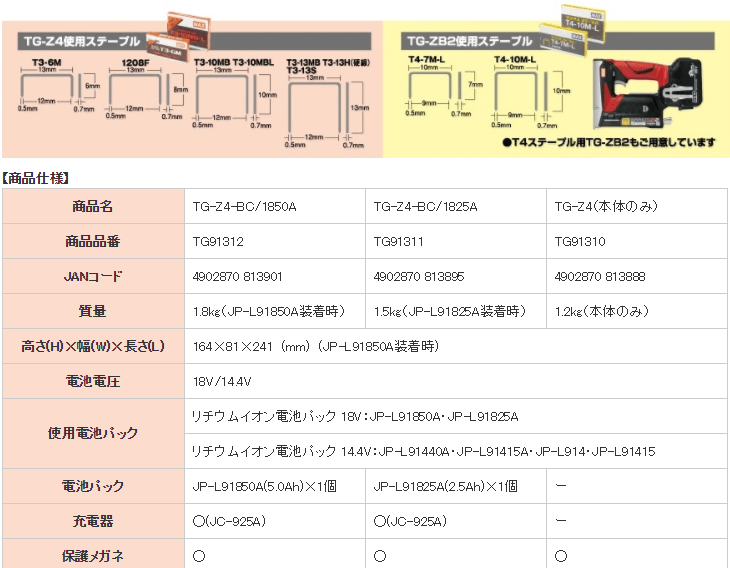Select mass 1.8kg(JP-L91850A装着時)
The image size is (730, 568).
269,311
